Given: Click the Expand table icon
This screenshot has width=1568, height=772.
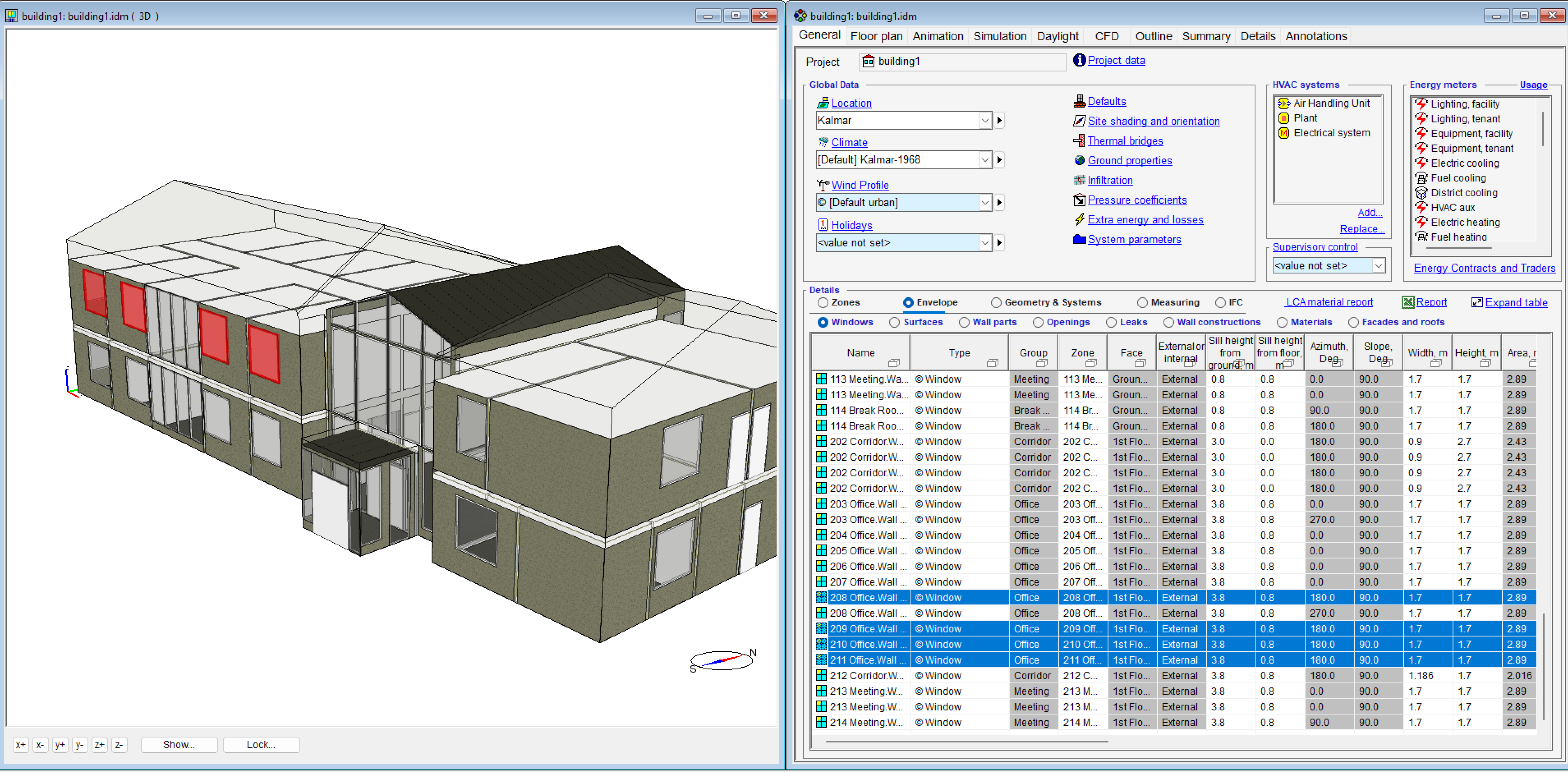Looking at the screenshot, I should point(1477,303).
